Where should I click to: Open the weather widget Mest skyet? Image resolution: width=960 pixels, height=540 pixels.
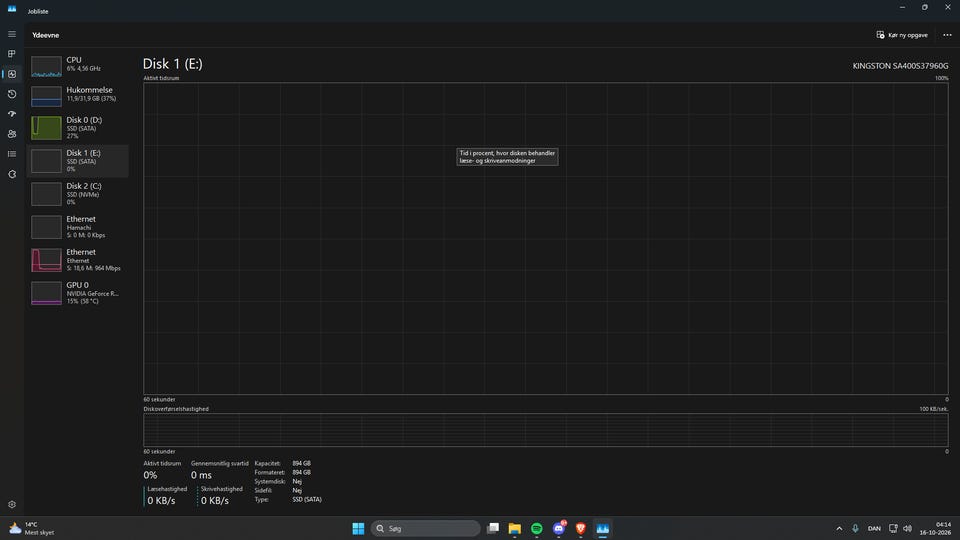pos(32,528)
